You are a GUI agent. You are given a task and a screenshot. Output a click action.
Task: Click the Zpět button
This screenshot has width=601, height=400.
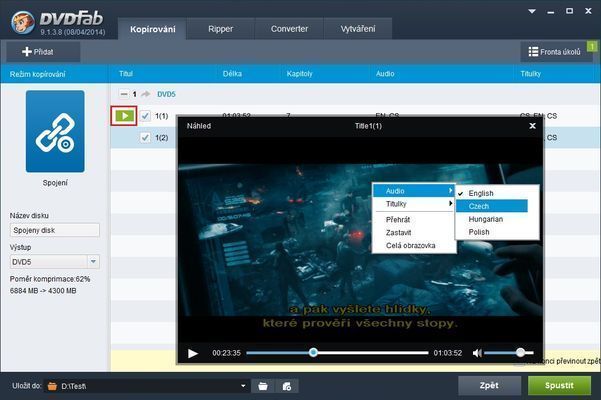click(x=489, y=385)
